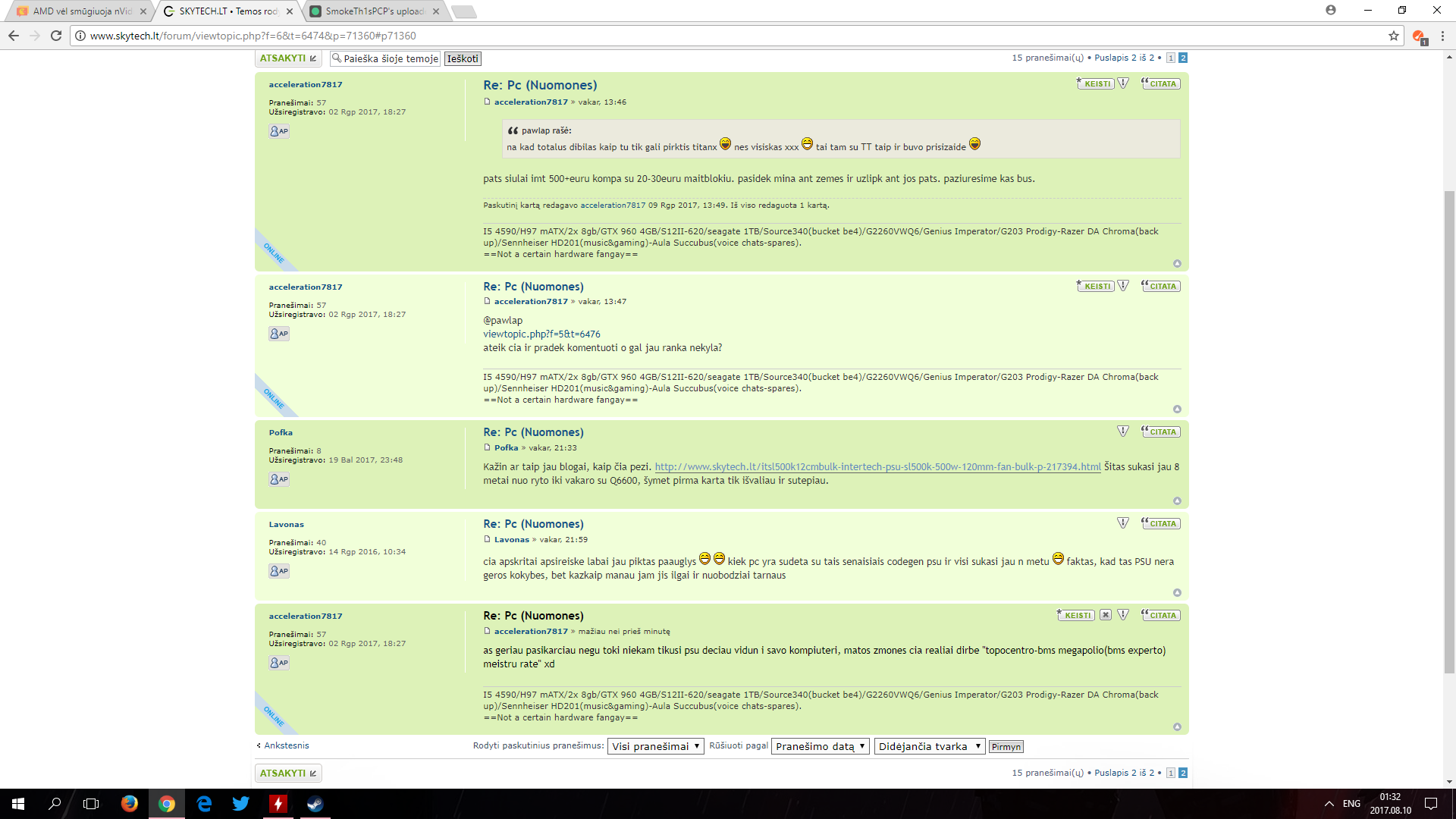Image resolution: width=1456 pixels, height=819 pixels.
Task: Click the Paieška šioje temoje search field
Action: pyautogui.click(x=385, y=58)
